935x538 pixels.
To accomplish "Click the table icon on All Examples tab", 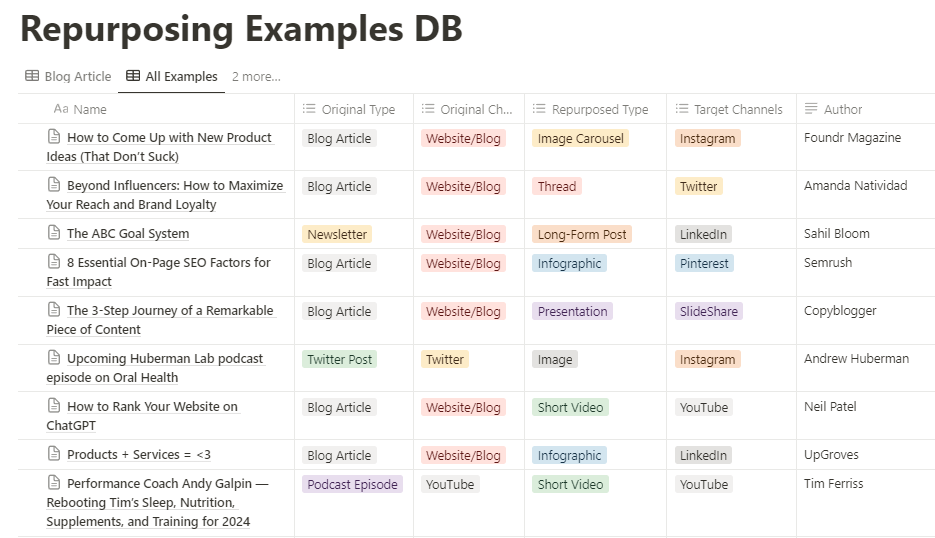I will (133, 76).
